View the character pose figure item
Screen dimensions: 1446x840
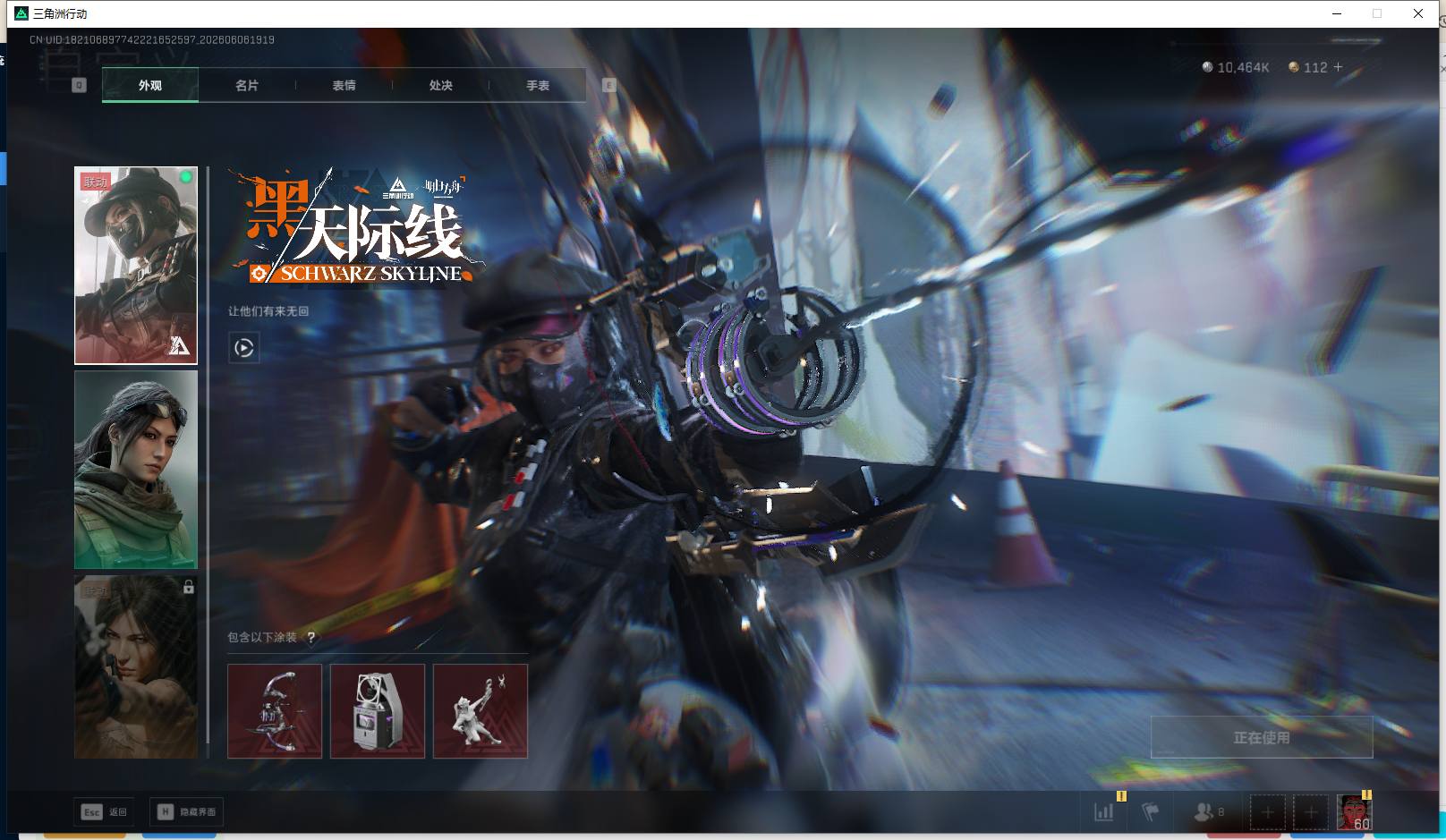click(x=481, y=711)
